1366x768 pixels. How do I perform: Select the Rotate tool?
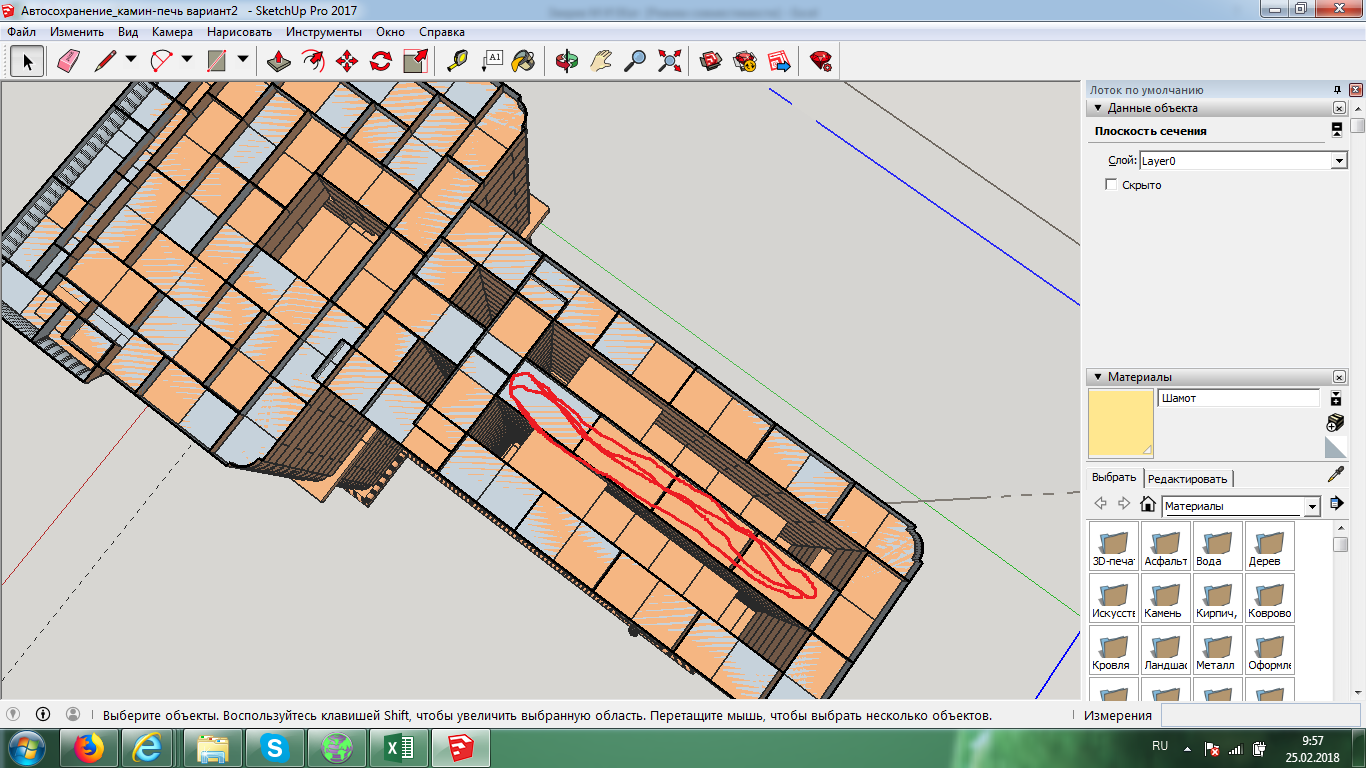click(381, 61)
